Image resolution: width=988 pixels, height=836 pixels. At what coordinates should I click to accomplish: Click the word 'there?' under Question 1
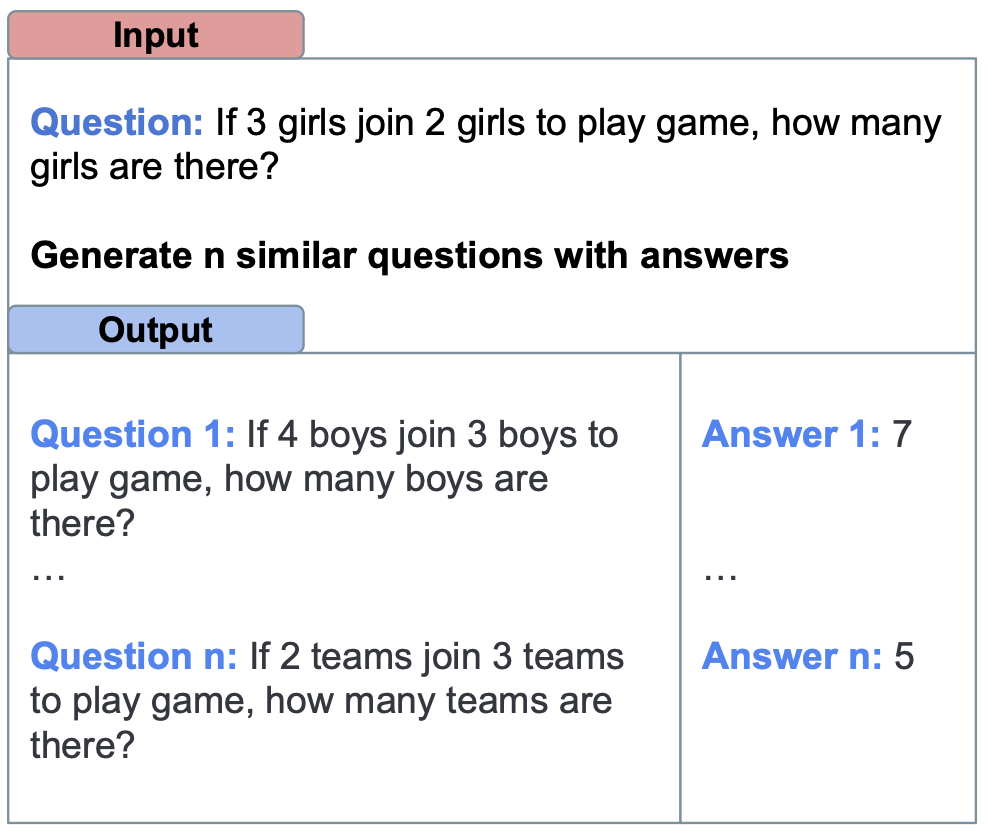pyautogui.click(x=83, y=524)
